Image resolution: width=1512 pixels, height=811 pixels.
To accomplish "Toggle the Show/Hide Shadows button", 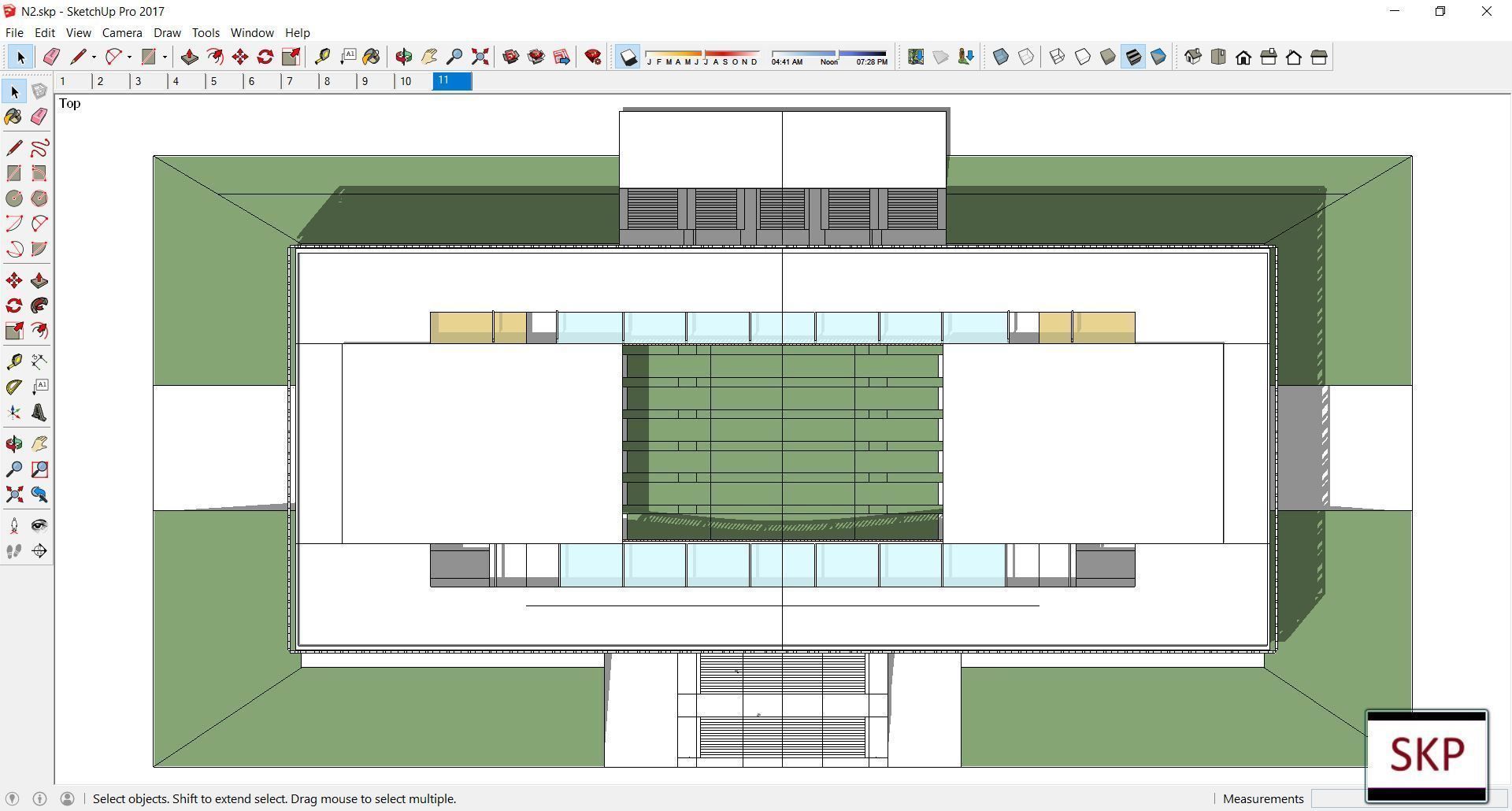I will click(628, 57).
